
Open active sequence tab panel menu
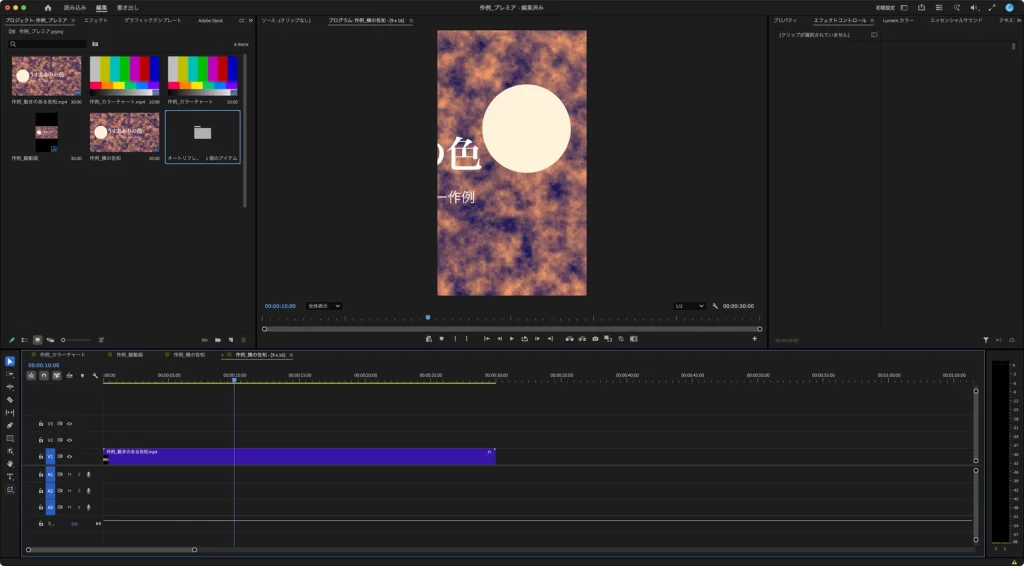291,355
